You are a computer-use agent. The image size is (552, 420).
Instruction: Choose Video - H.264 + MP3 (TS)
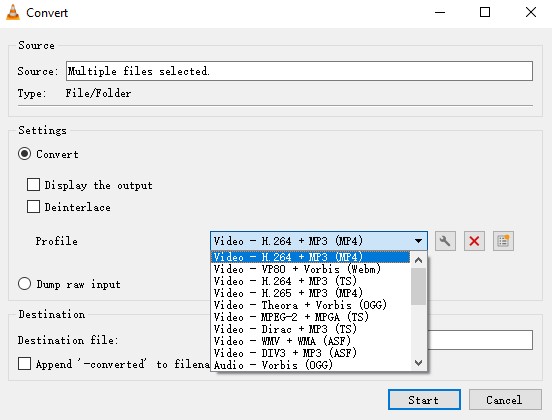pos(310,281)
